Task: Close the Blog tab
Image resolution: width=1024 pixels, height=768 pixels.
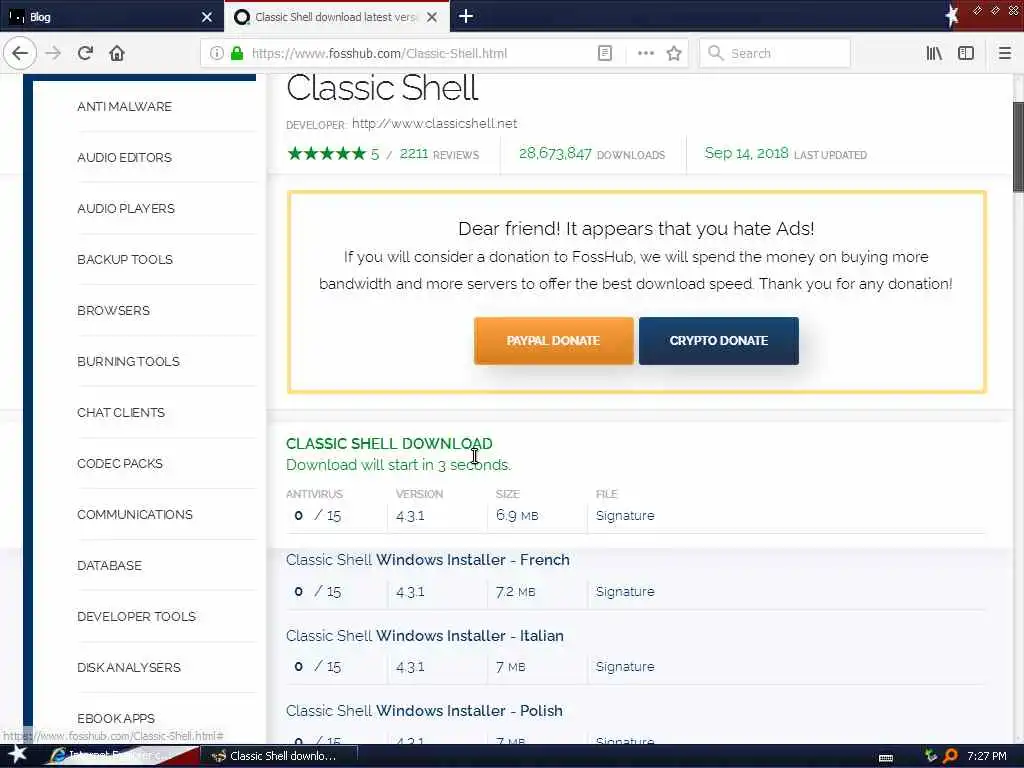Action: [x=206, y=17]
